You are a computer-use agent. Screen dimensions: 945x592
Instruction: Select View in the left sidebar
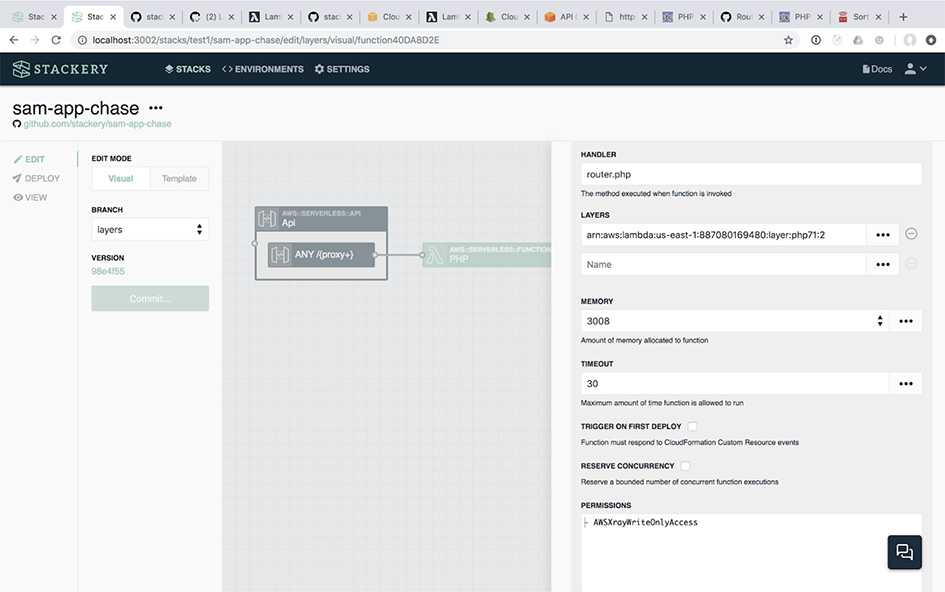coord(30,197)
